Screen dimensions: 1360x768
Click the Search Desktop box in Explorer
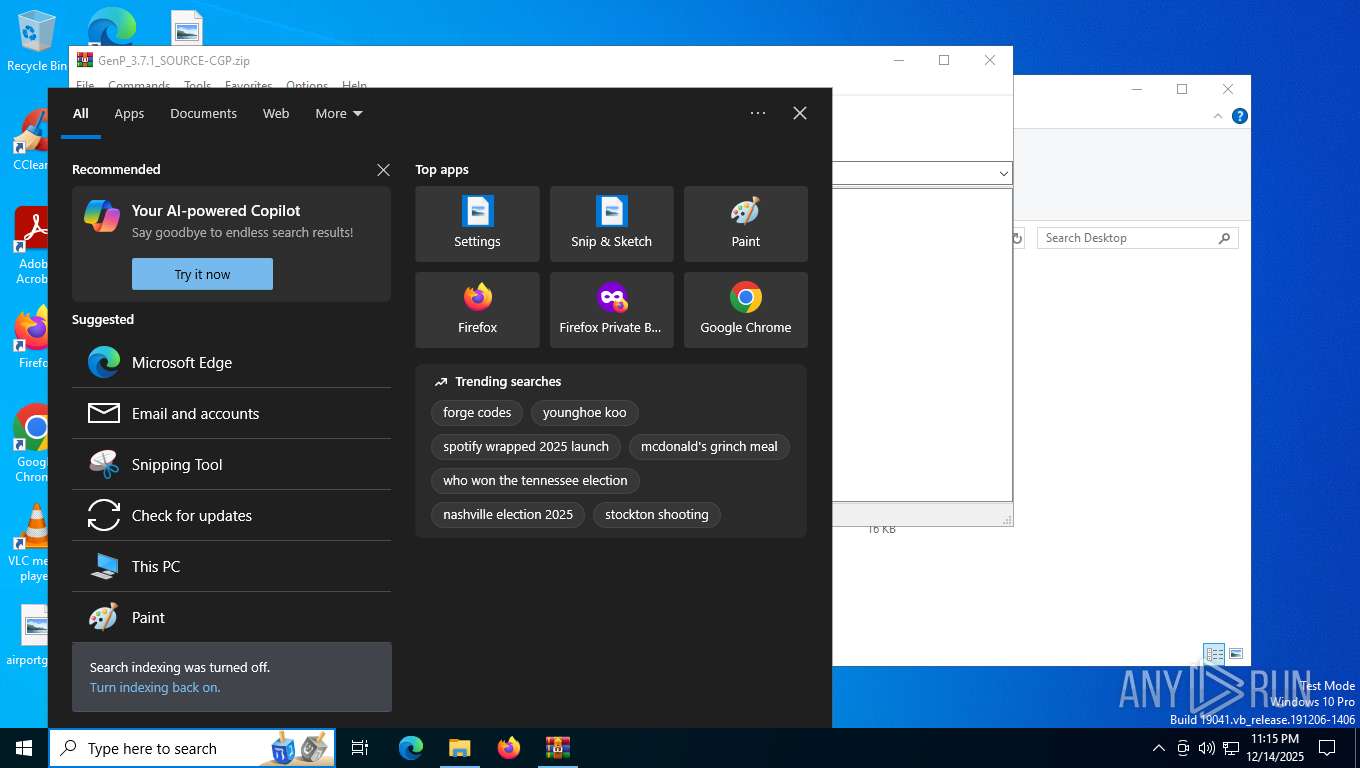[1137, 238]
